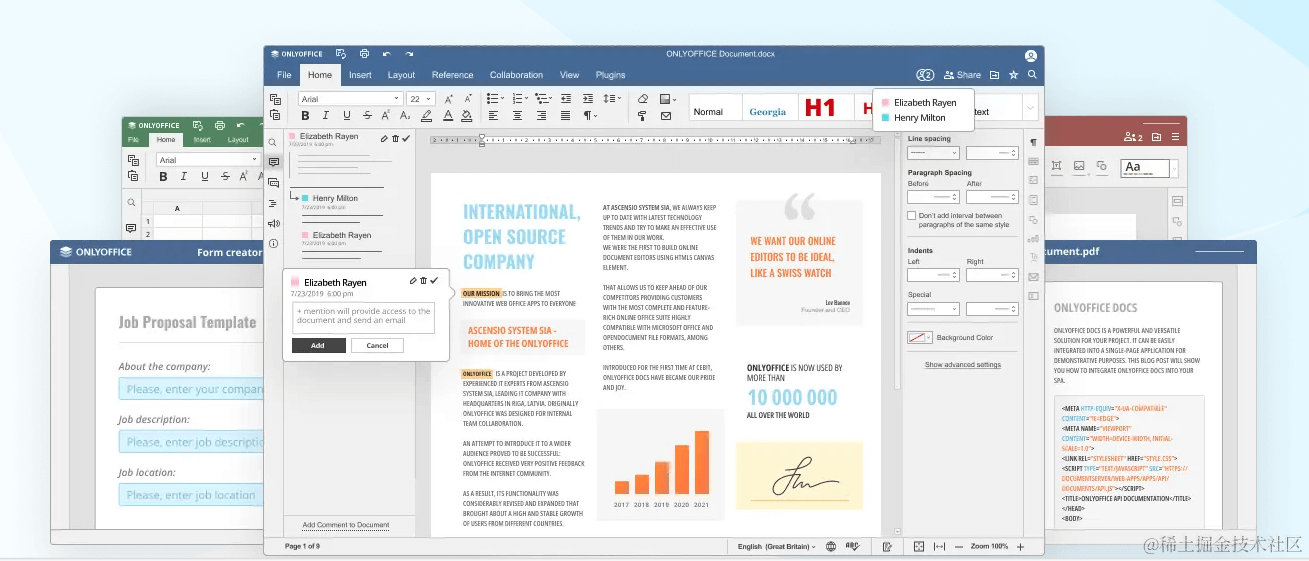Increase indent in the document toolbar

click(x=589, y=99)
